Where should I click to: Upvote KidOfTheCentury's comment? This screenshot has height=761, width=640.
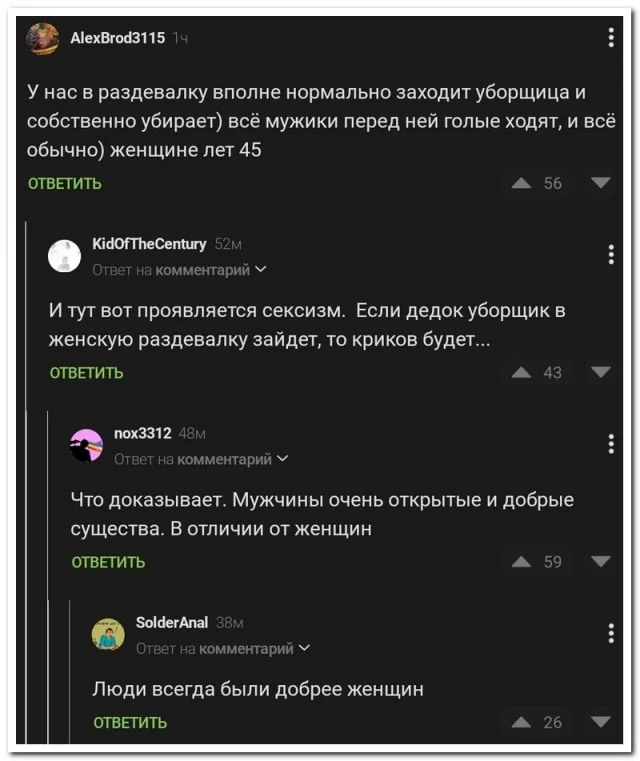(521, 372)
